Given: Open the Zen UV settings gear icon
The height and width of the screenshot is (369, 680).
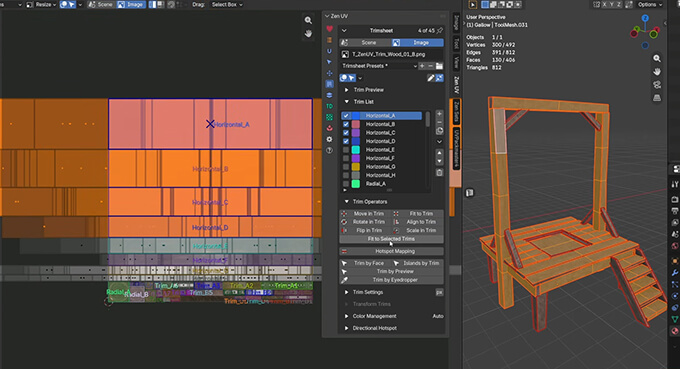Looking at the screenshot, I should pyautogui.click(x=329, y=139).
